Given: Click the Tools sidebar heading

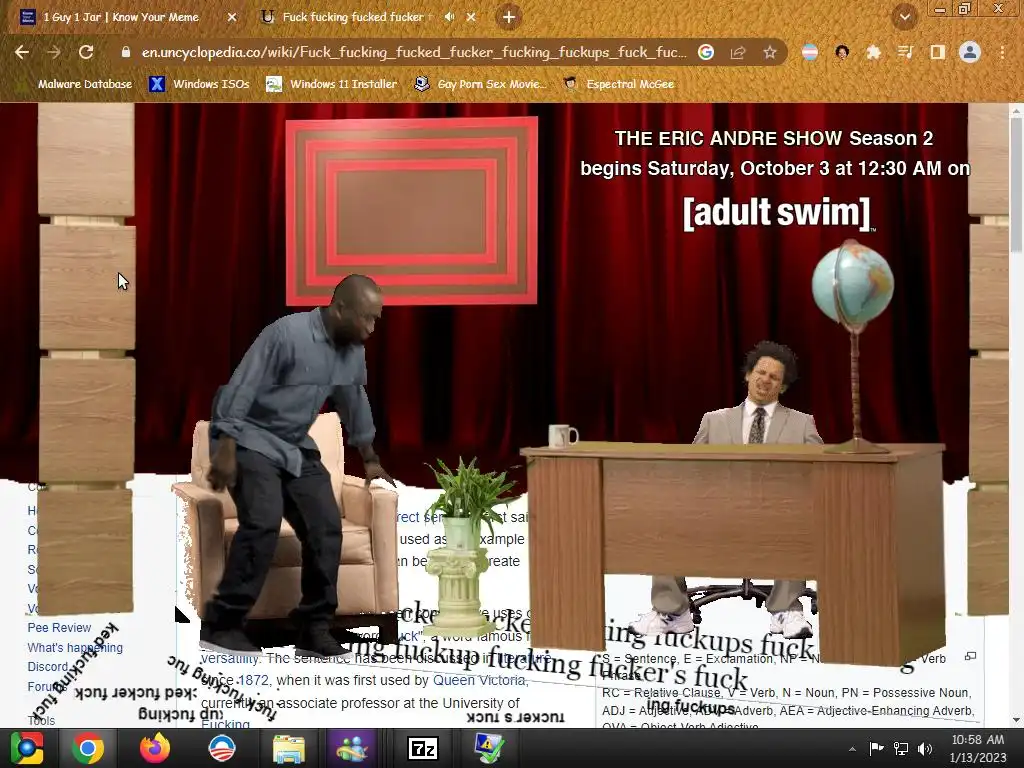Looking at the screenshot, I should click(41, 720).
